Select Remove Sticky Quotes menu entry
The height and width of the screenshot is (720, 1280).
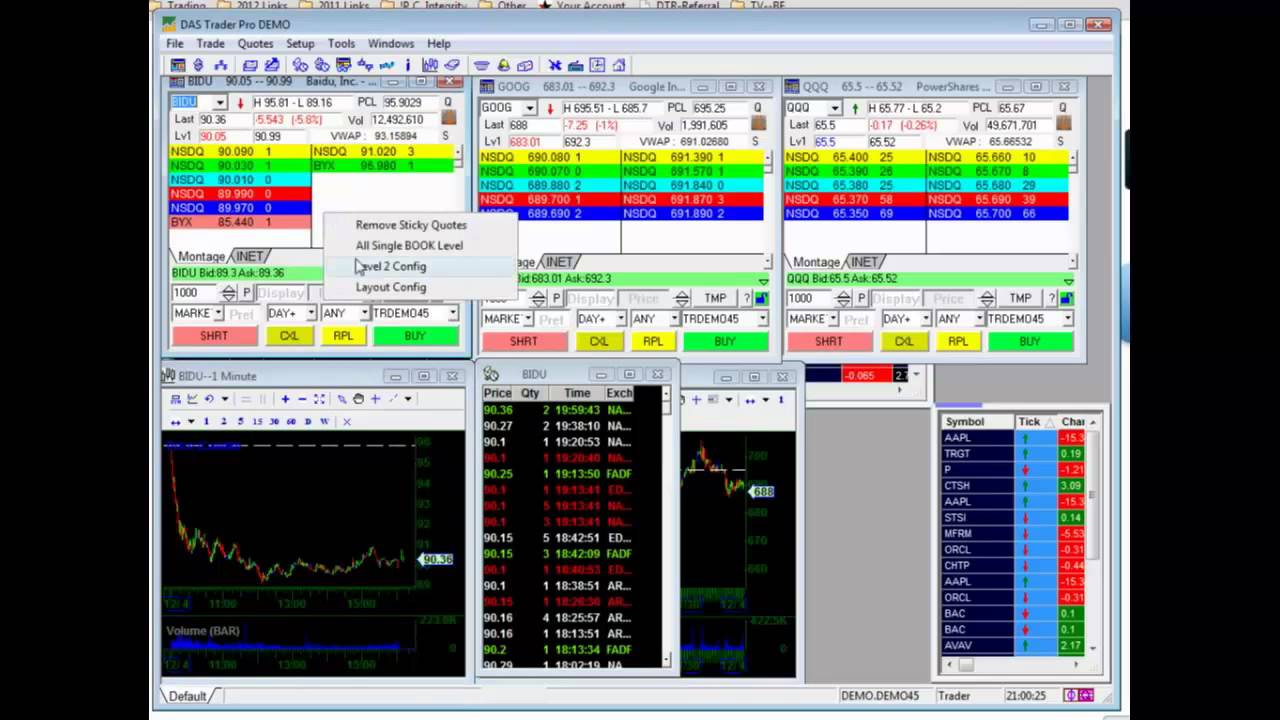[411, 225]
